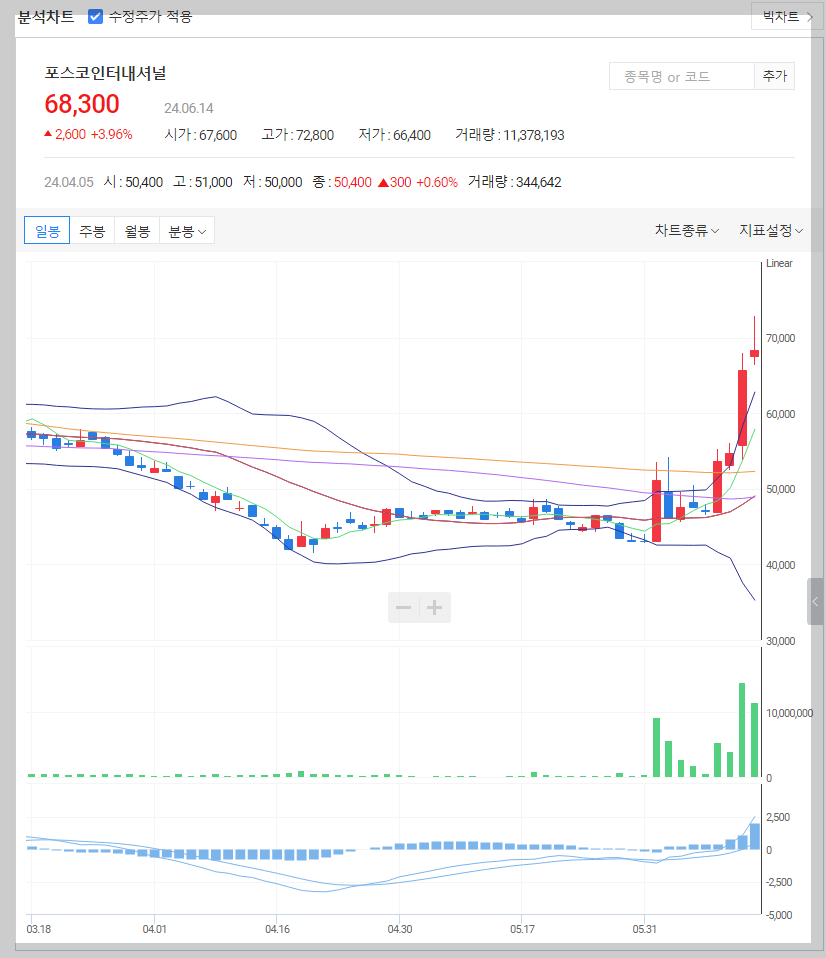Click the 고가 : 72,800 value
Image resolution: width=826 pixels, height=958 pixels.
point(298,134)
